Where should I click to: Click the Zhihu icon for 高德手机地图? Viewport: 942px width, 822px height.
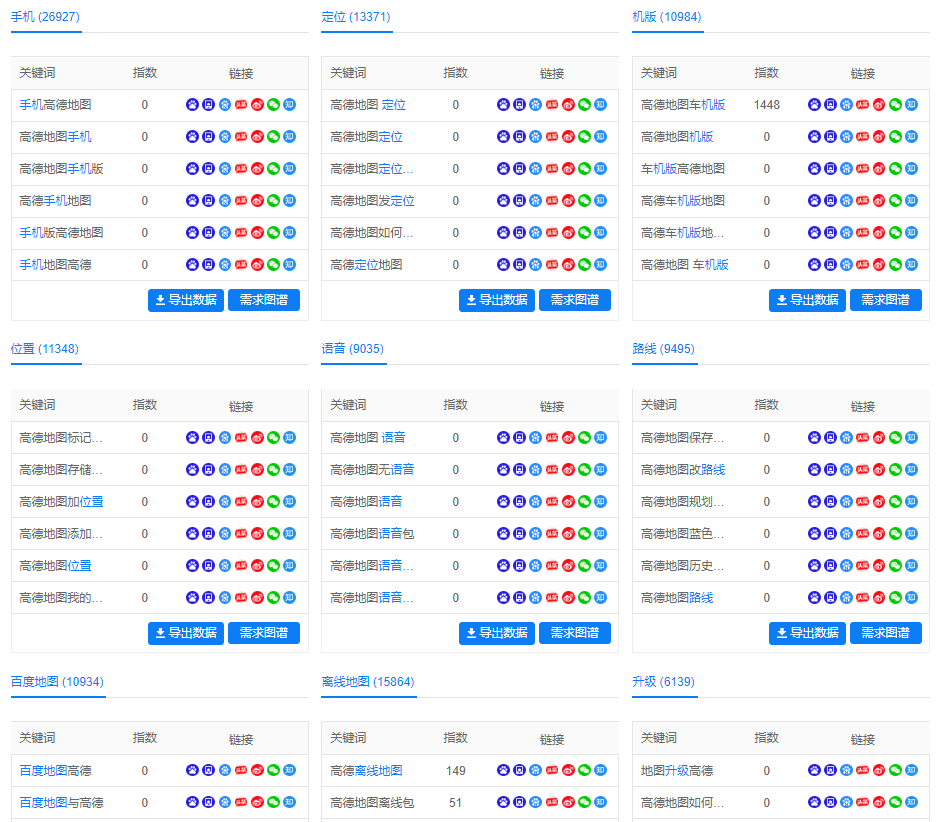click(290, 201)
